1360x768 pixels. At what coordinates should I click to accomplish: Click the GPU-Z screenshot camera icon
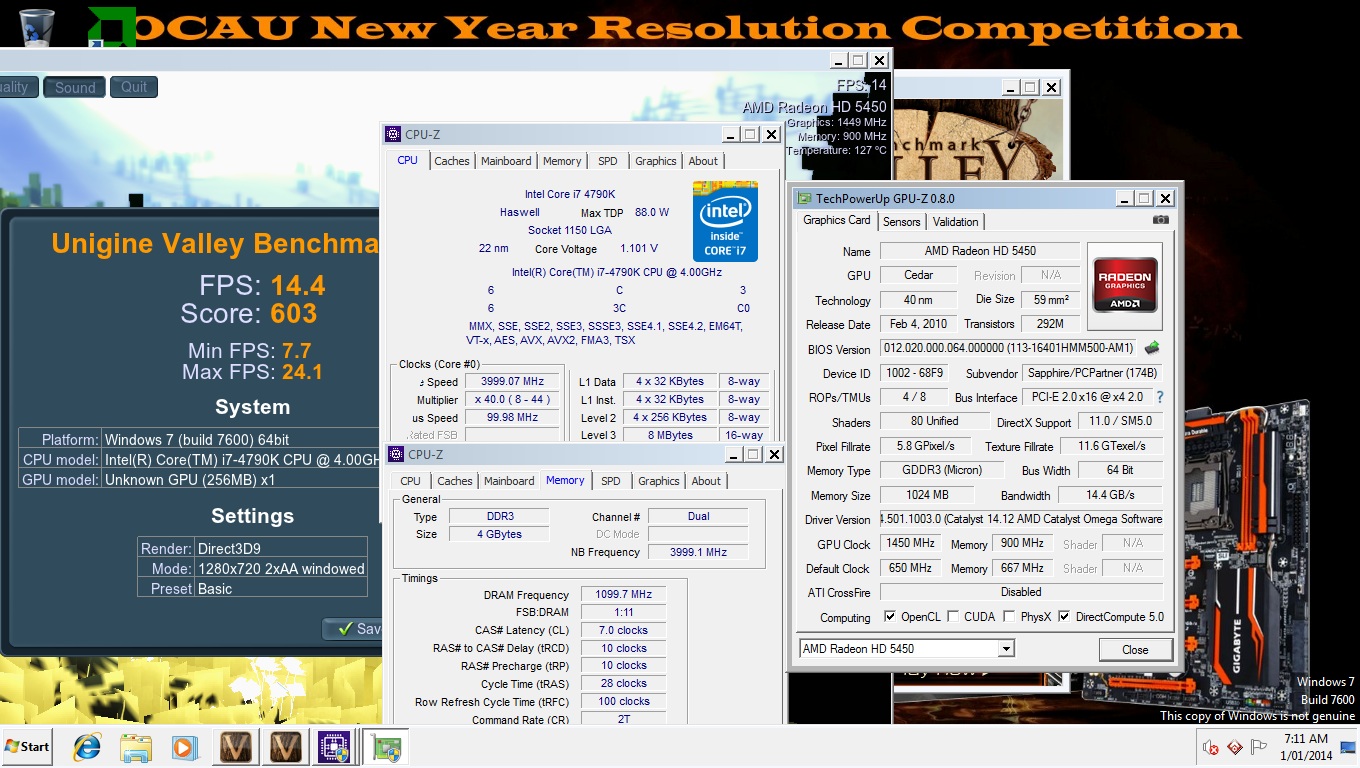(x=1160, y=220)
